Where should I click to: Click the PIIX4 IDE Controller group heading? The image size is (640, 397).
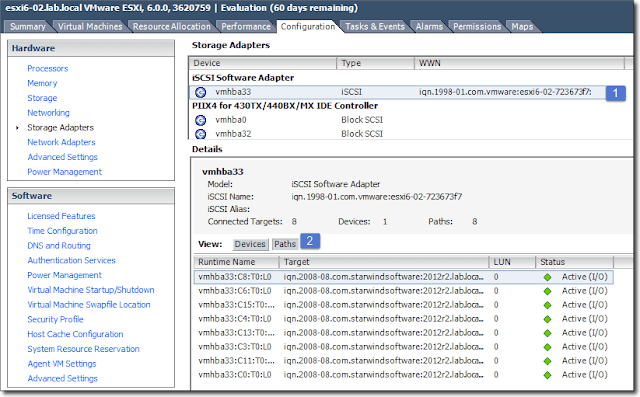coord(285,106)
